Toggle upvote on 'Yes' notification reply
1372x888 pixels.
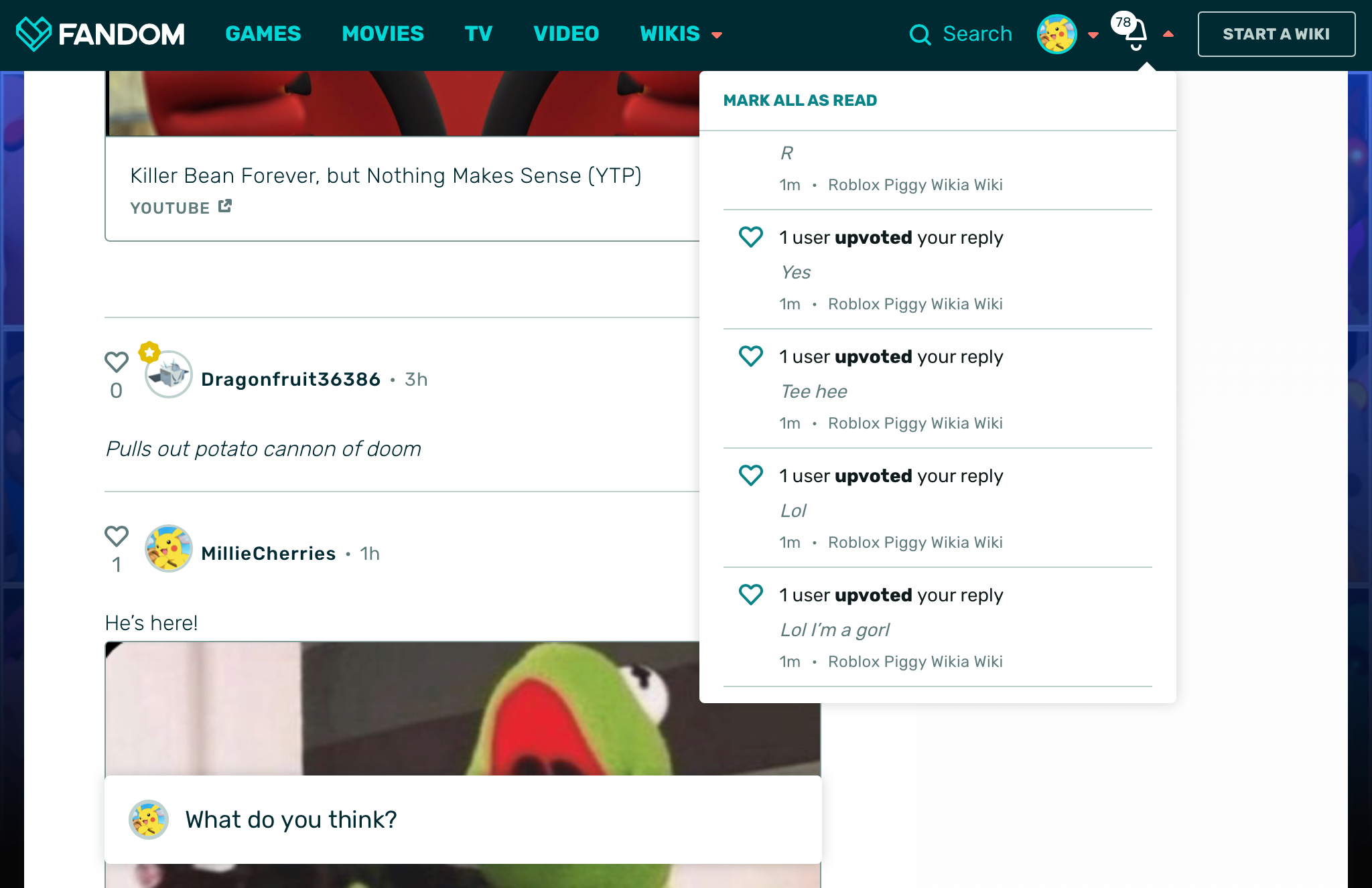click(x=750, y=237)
